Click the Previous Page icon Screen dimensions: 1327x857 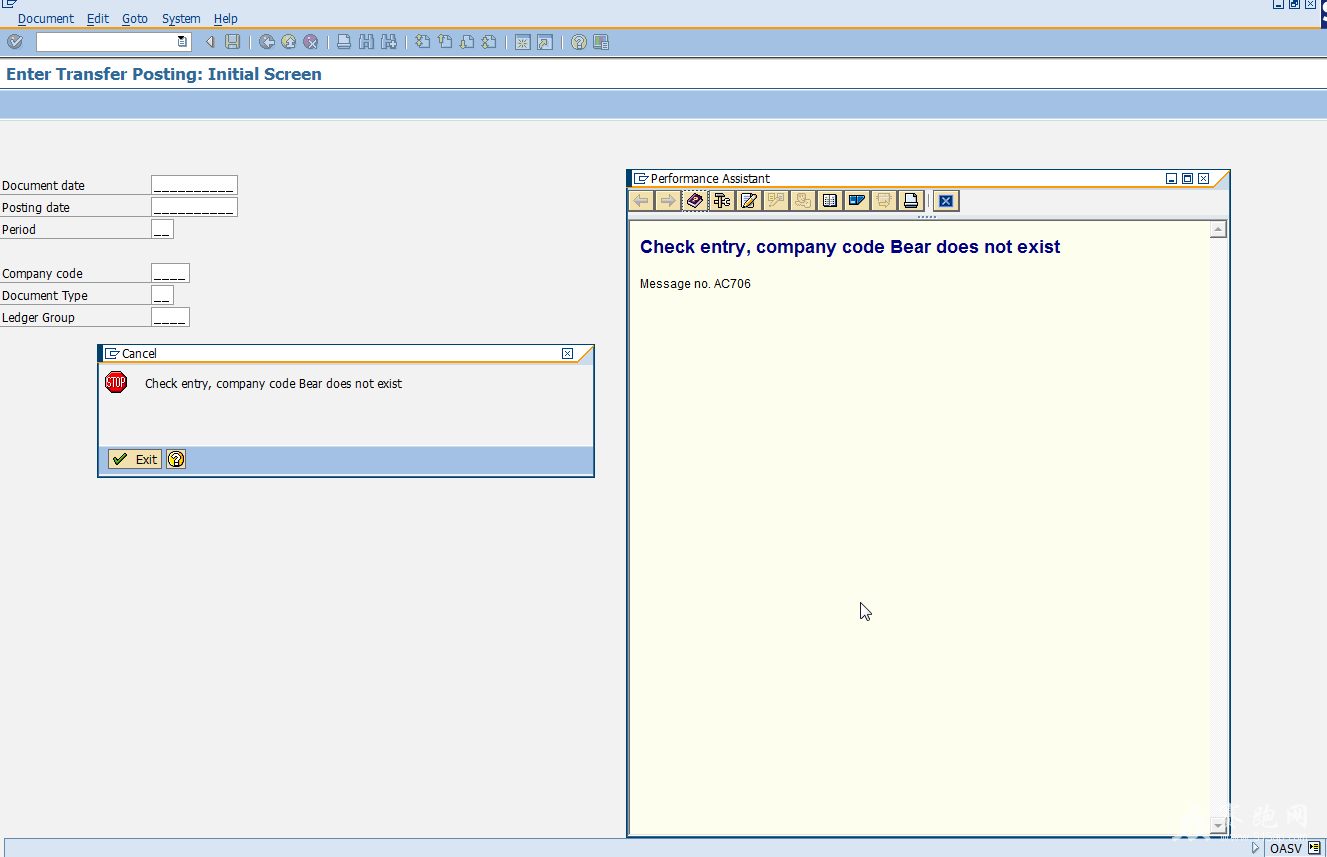[445, 42]
